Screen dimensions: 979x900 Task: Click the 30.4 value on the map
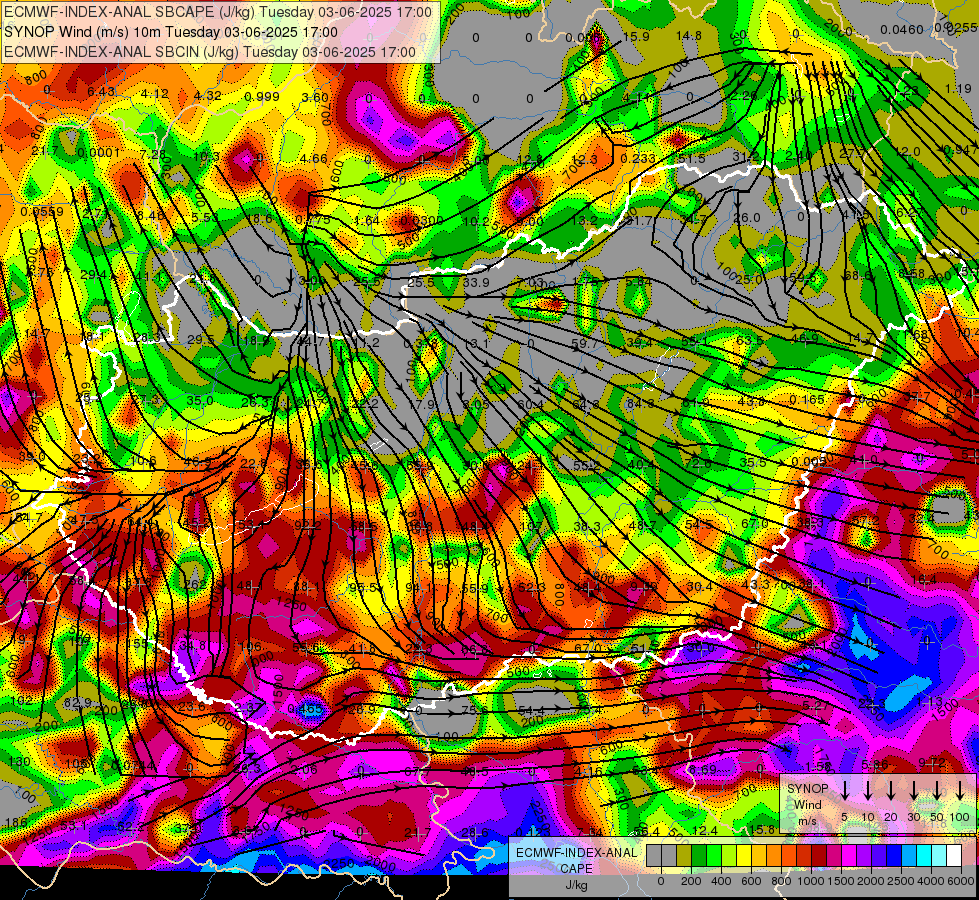(x=699, y=586)
